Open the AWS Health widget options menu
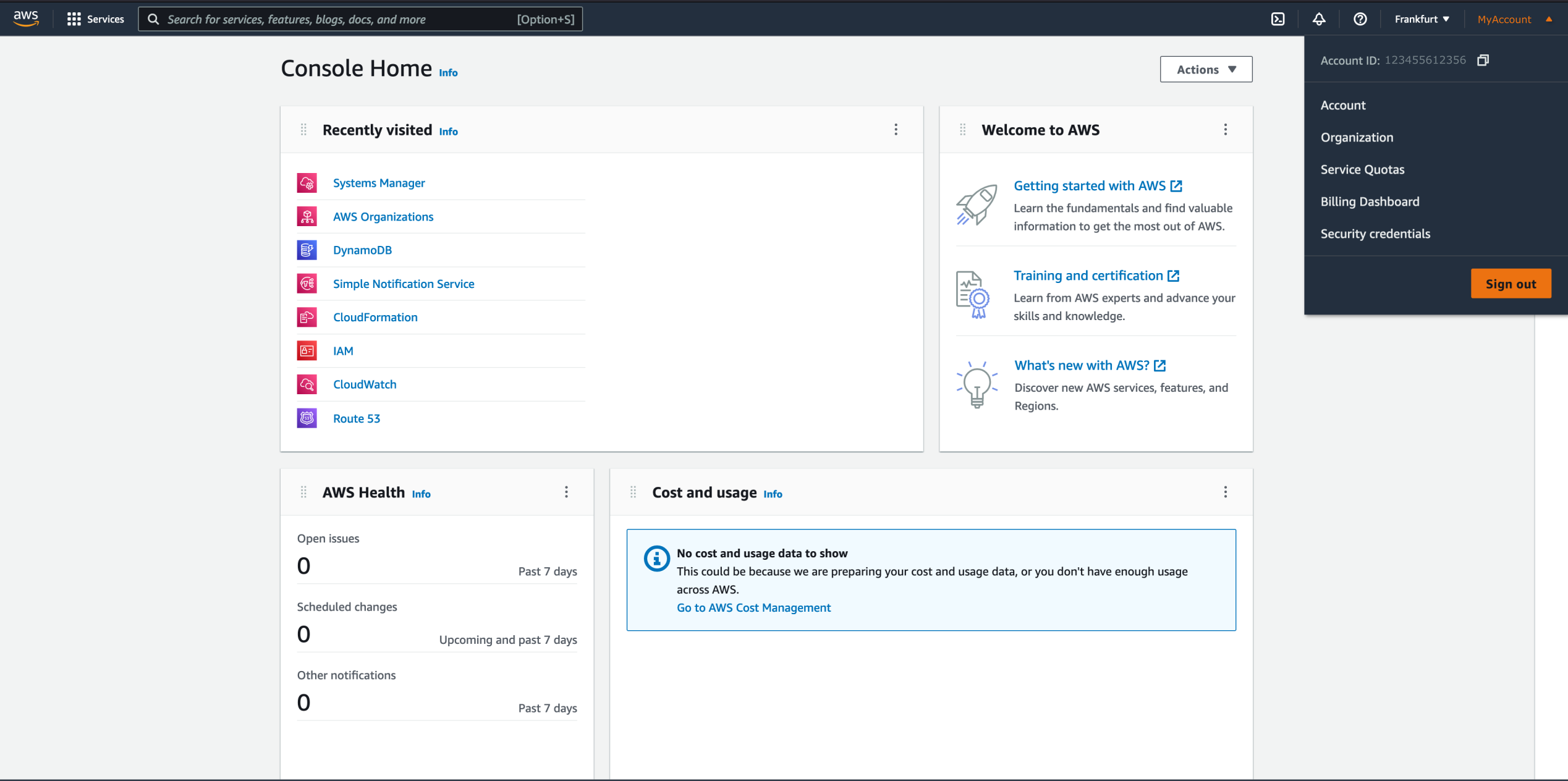Screen dimensions: 1568x781 coord(566,492)
